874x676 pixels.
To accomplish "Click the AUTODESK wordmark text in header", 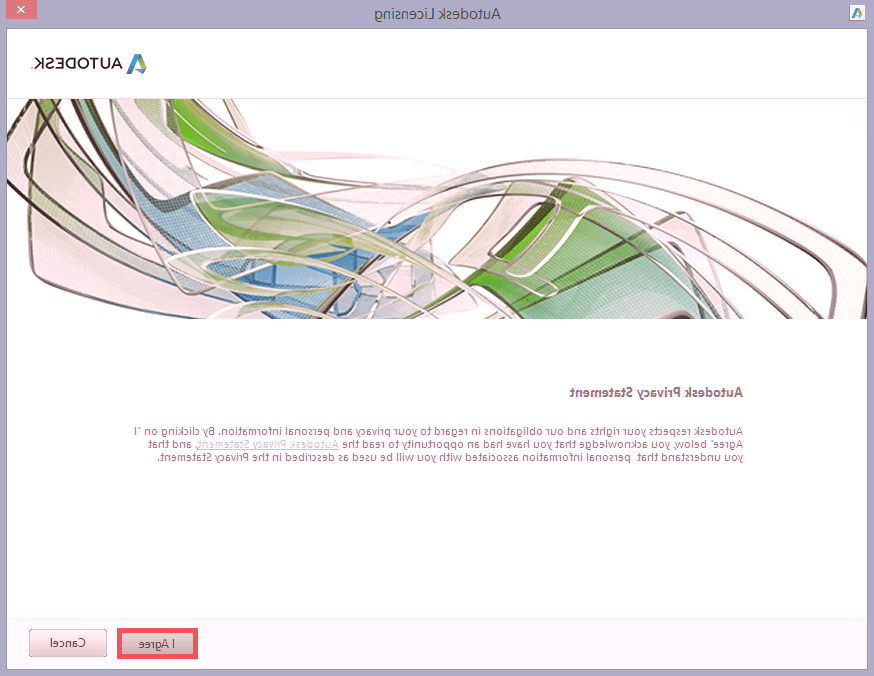I will coord(78,64).
